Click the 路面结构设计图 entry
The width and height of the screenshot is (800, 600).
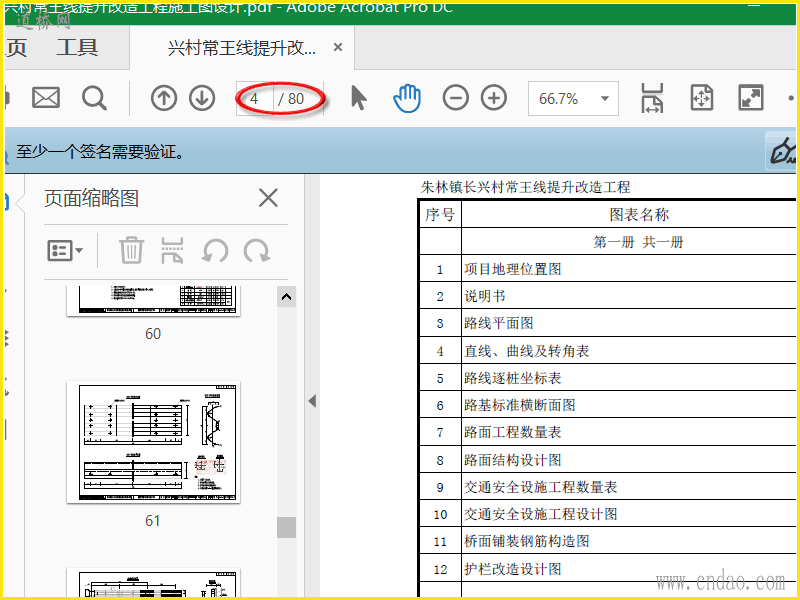[x=512, y=460]
